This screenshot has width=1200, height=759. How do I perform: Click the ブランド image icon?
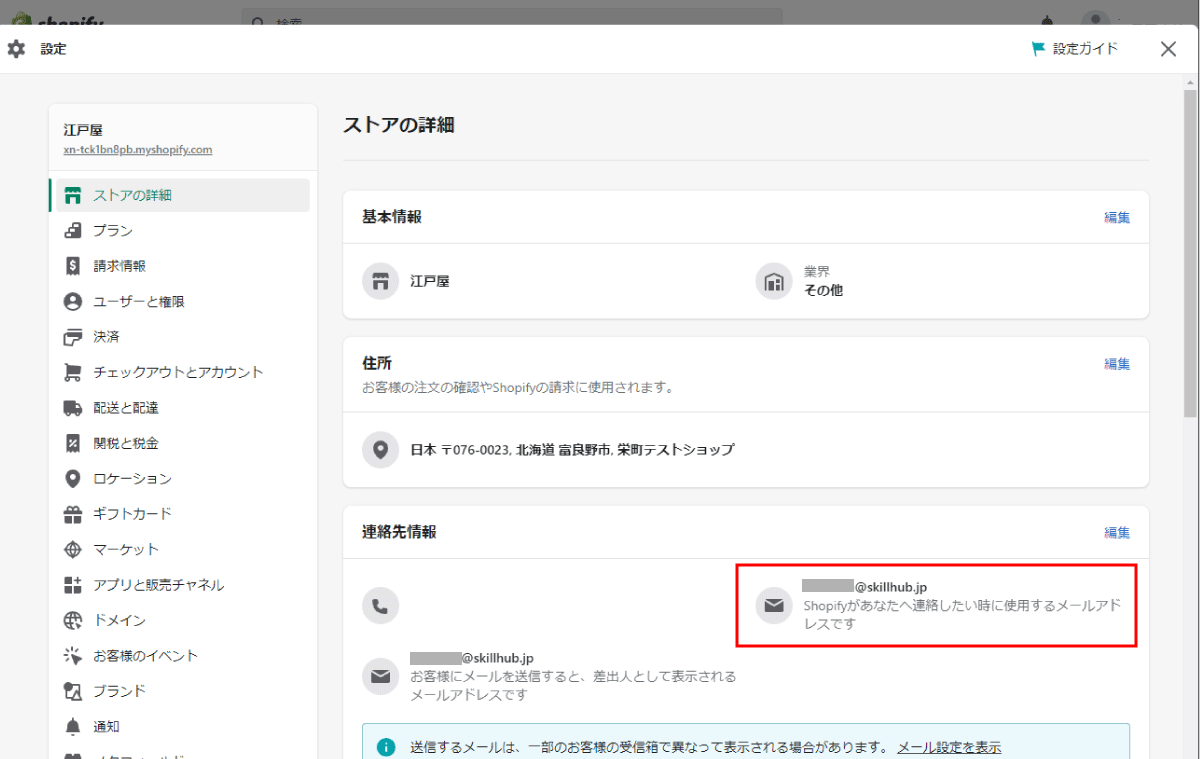(73, 691)
